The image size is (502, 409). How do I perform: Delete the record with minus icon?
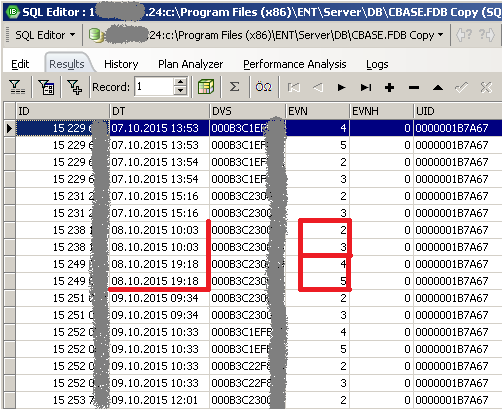[x=414, y=88]
